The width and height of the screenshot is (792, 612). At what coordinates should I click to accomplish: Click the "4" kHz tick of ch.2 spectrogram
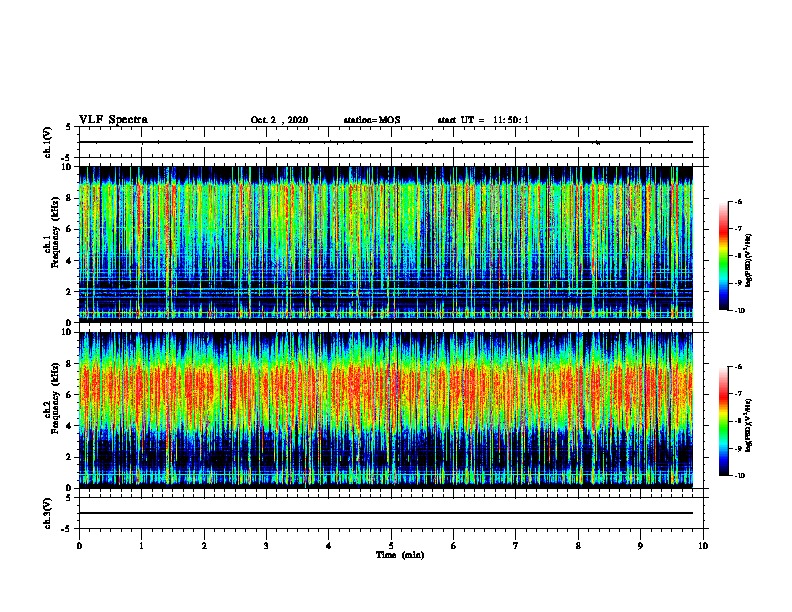70,426
